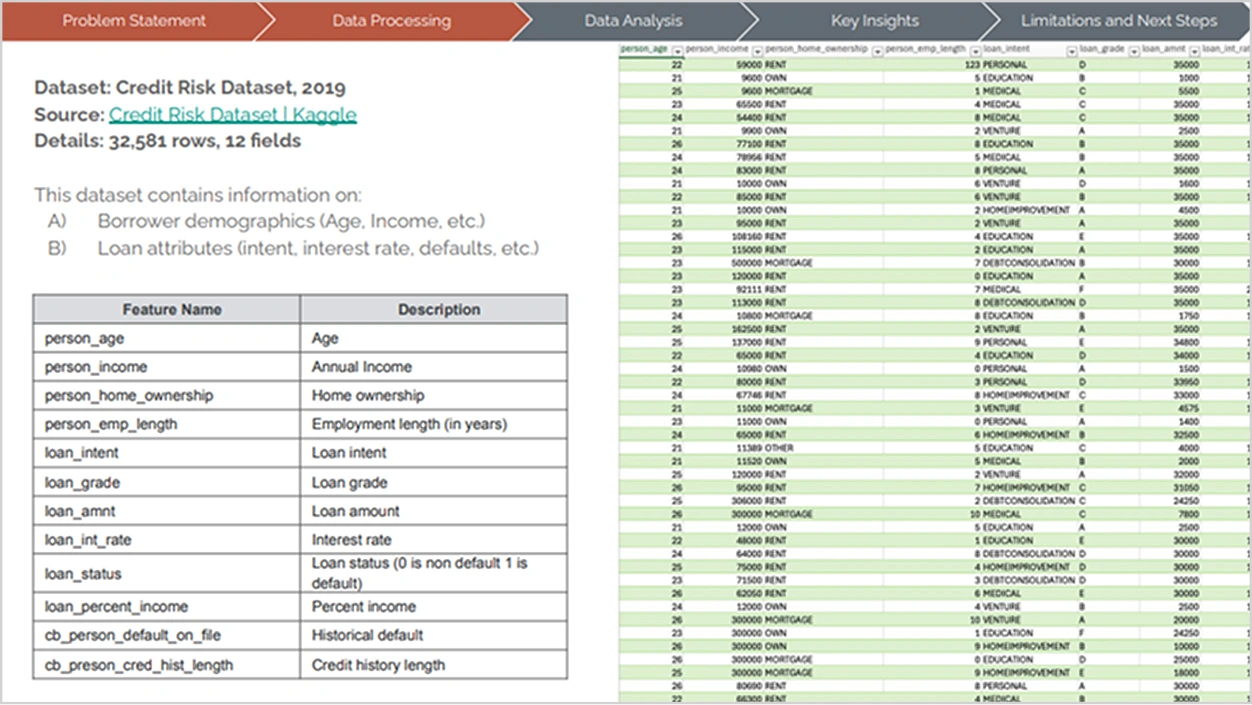Open person_income column filter dropdown
The height and width of the screenshot is (705, 1252).
(757, 50)
